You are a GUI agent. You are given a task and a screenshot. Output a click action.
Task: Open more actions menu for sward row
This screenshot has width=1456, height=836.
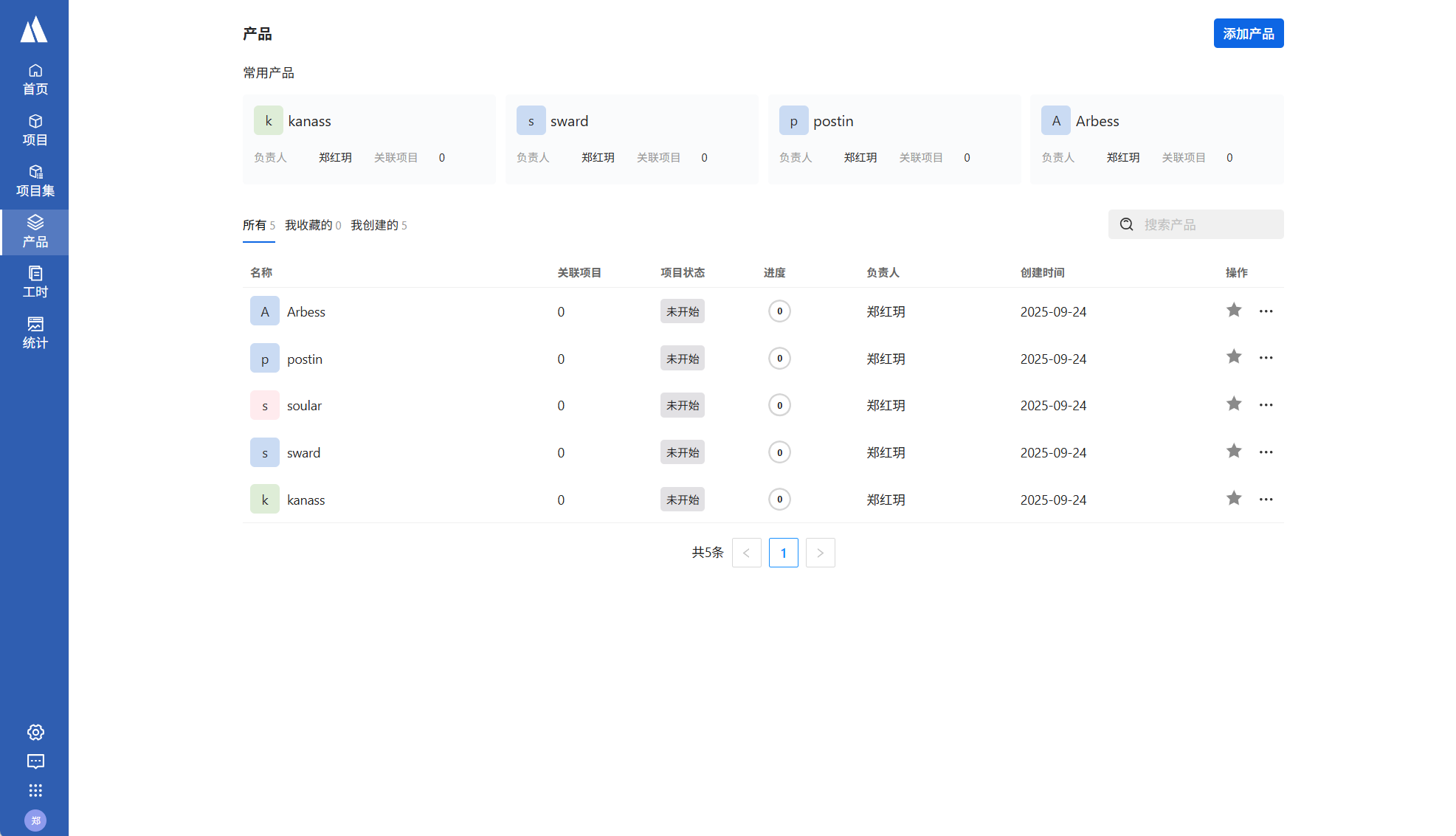pos(1266,452)
